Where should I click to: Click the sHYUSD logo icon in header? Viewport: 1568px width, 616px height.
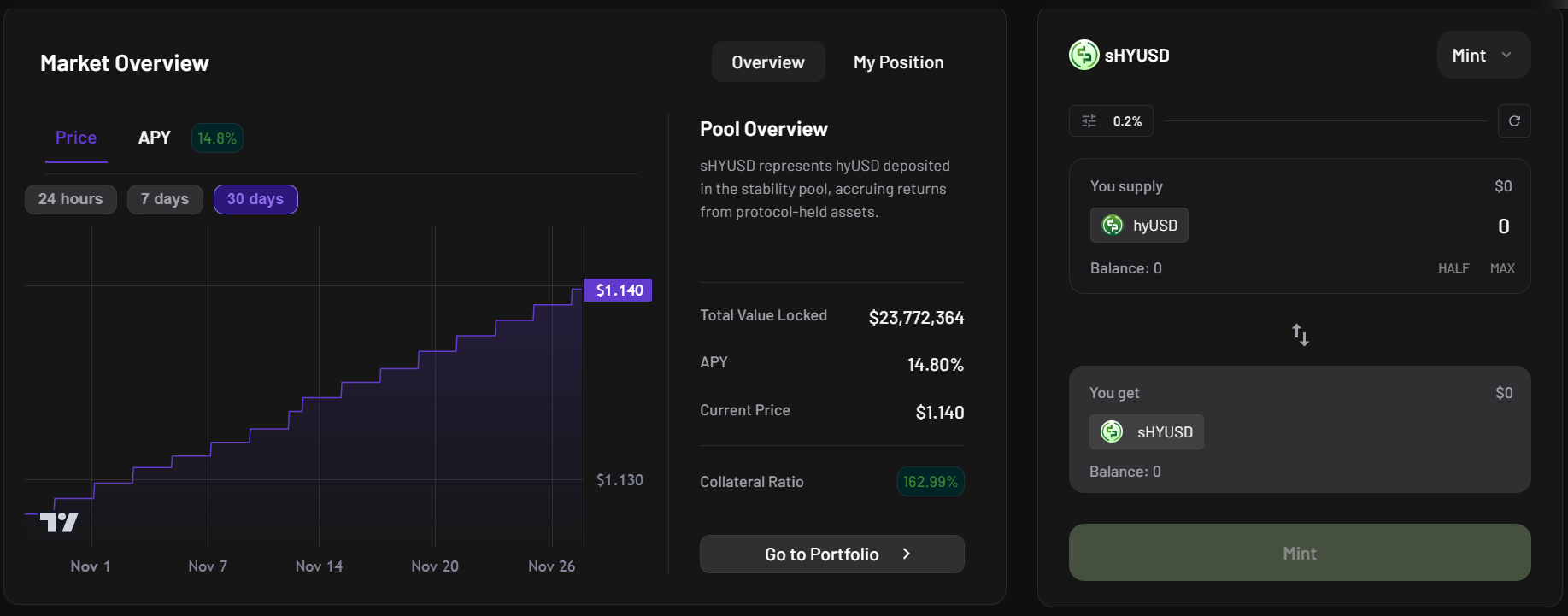1084,55
